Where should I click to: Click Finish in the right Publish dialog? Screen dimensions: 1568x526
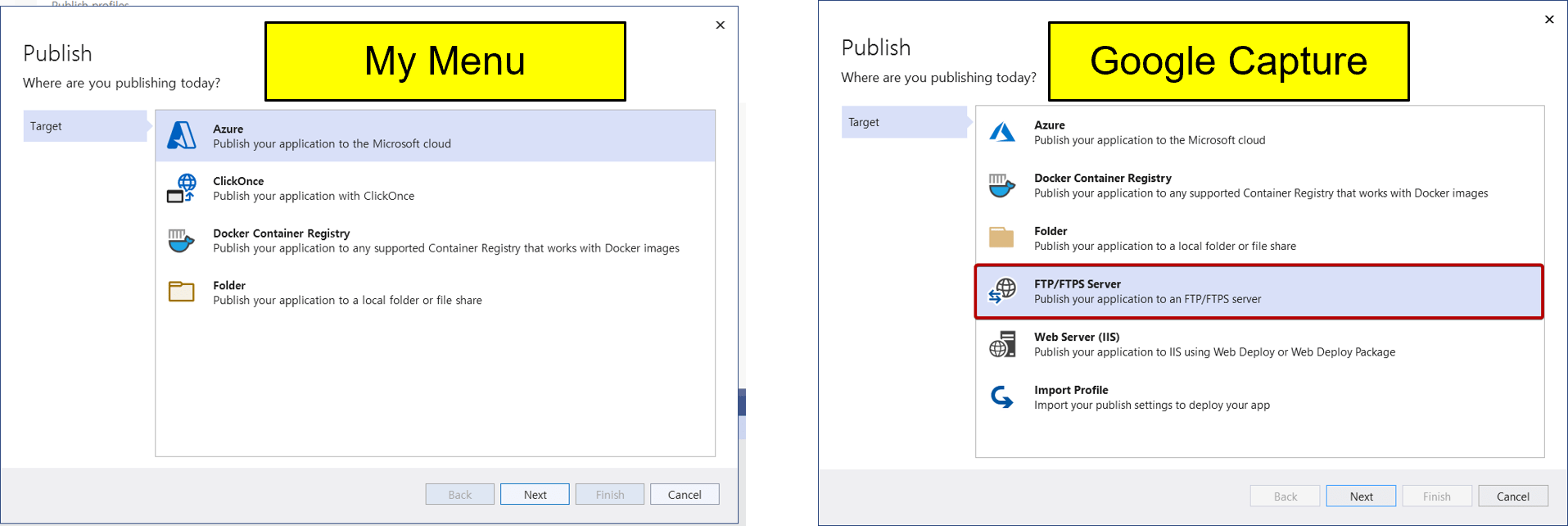(1437, 496)
